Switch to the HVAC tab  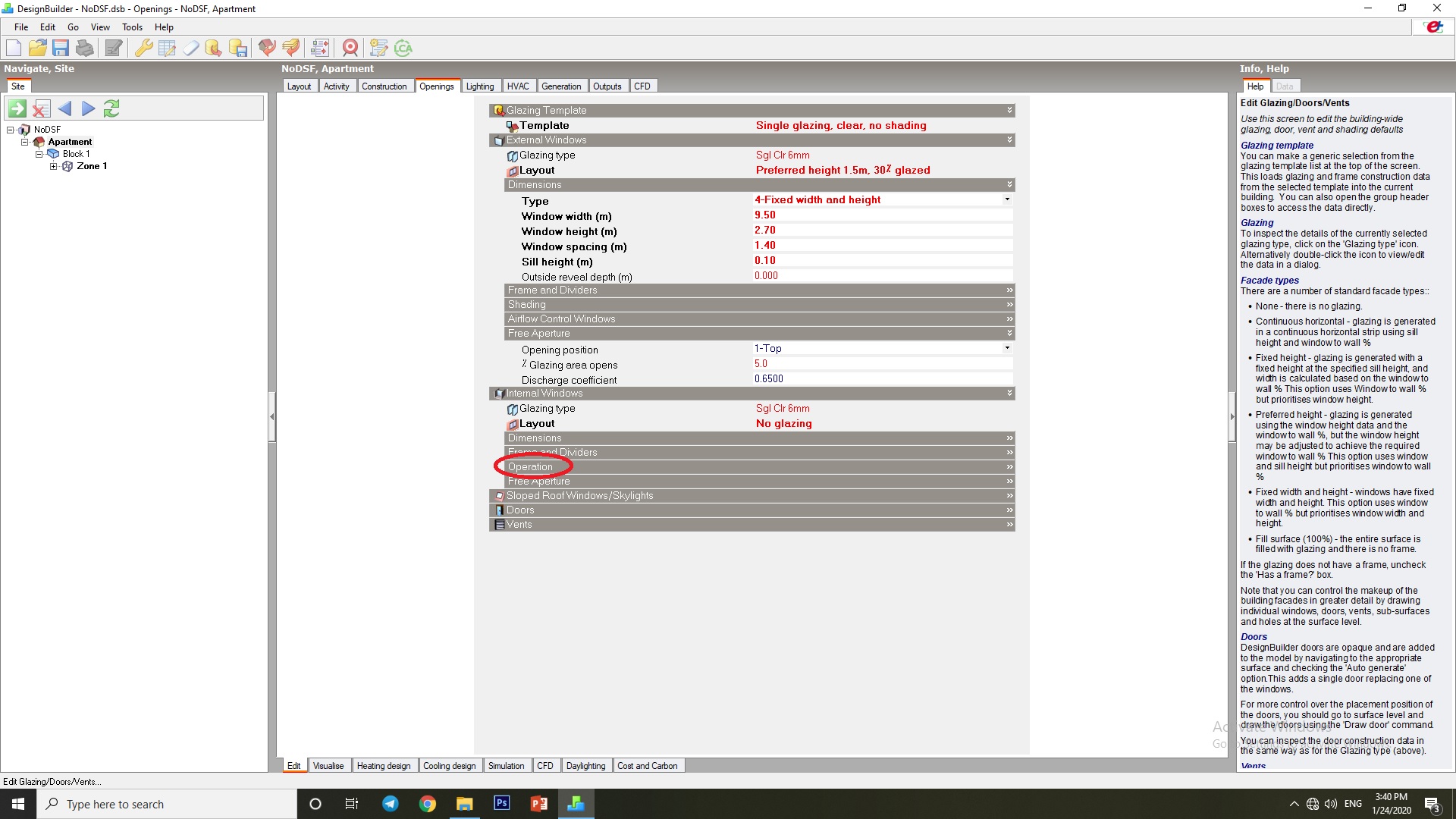(518, 86)
